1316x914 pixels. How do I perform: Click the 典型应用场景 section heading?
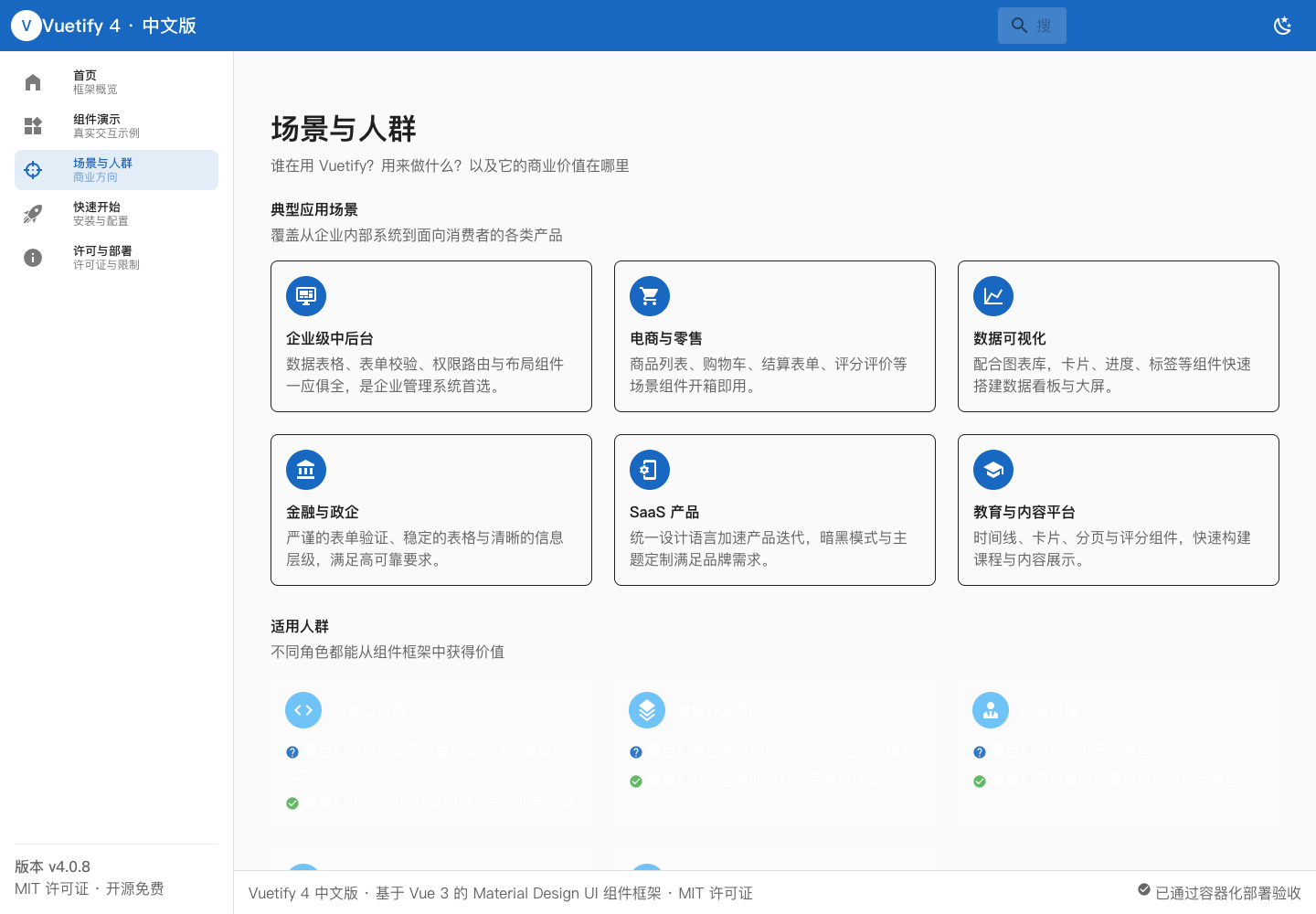tap(314, 209)
